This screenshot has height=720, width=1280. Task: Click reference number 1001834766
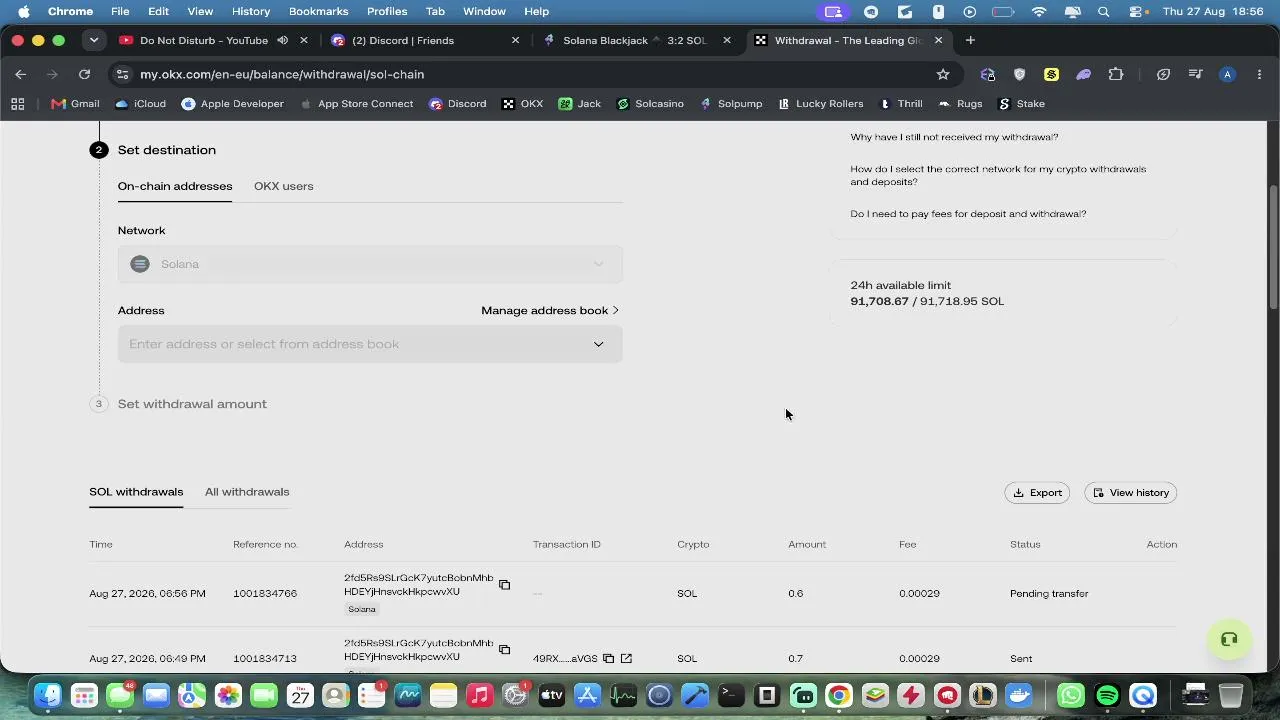(265, 593)
